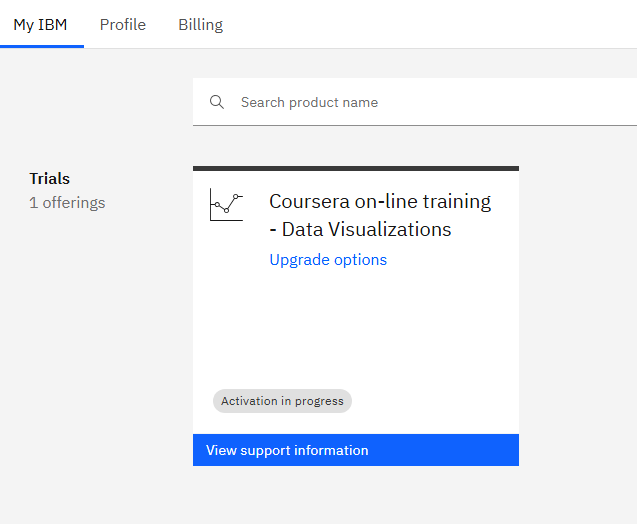Click the Trials section heading
The width and height of the screenshot is (637, 524).
point(50,179)
